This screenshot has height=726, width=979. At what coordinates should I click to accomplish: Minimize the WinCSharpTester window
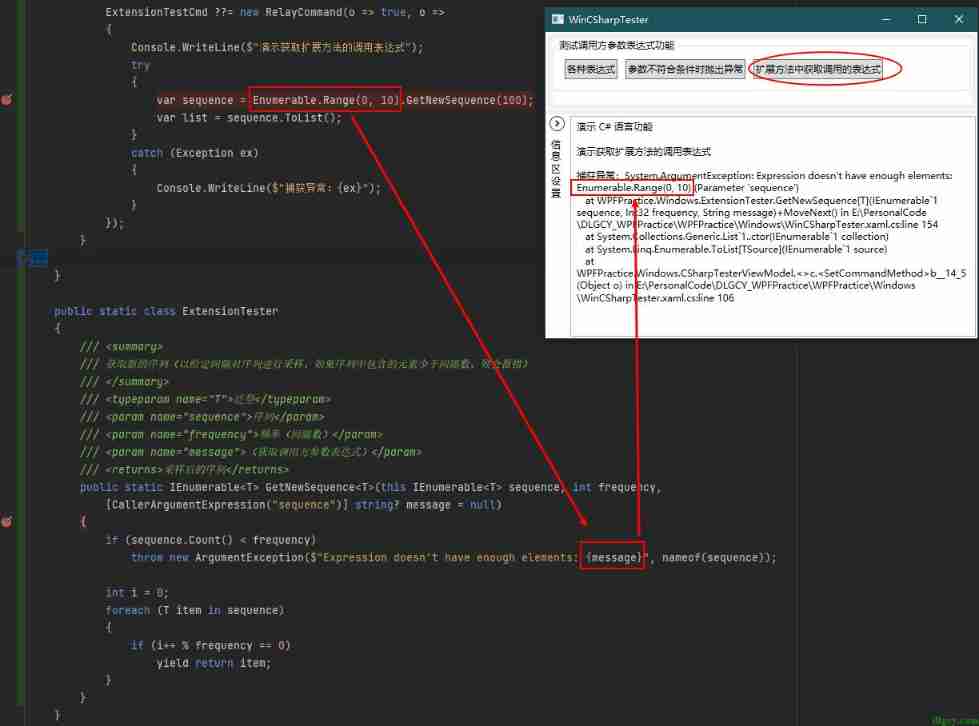(884, 19)
